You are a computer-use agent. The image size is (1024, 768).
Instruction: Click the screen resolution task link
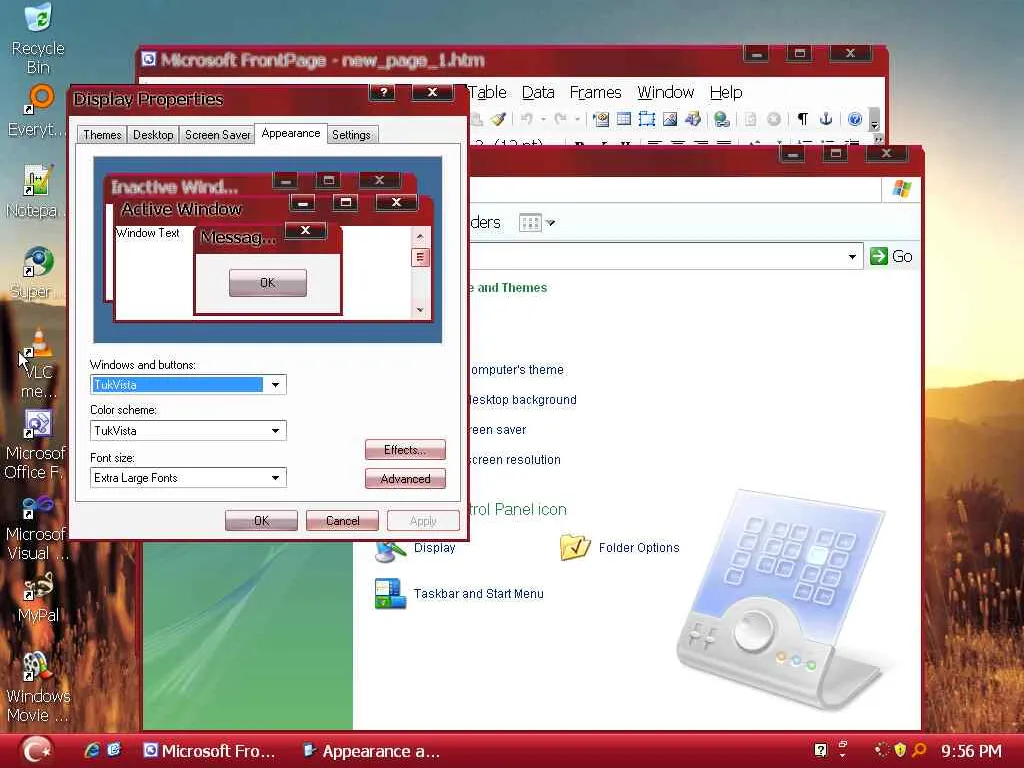point(515,460)
